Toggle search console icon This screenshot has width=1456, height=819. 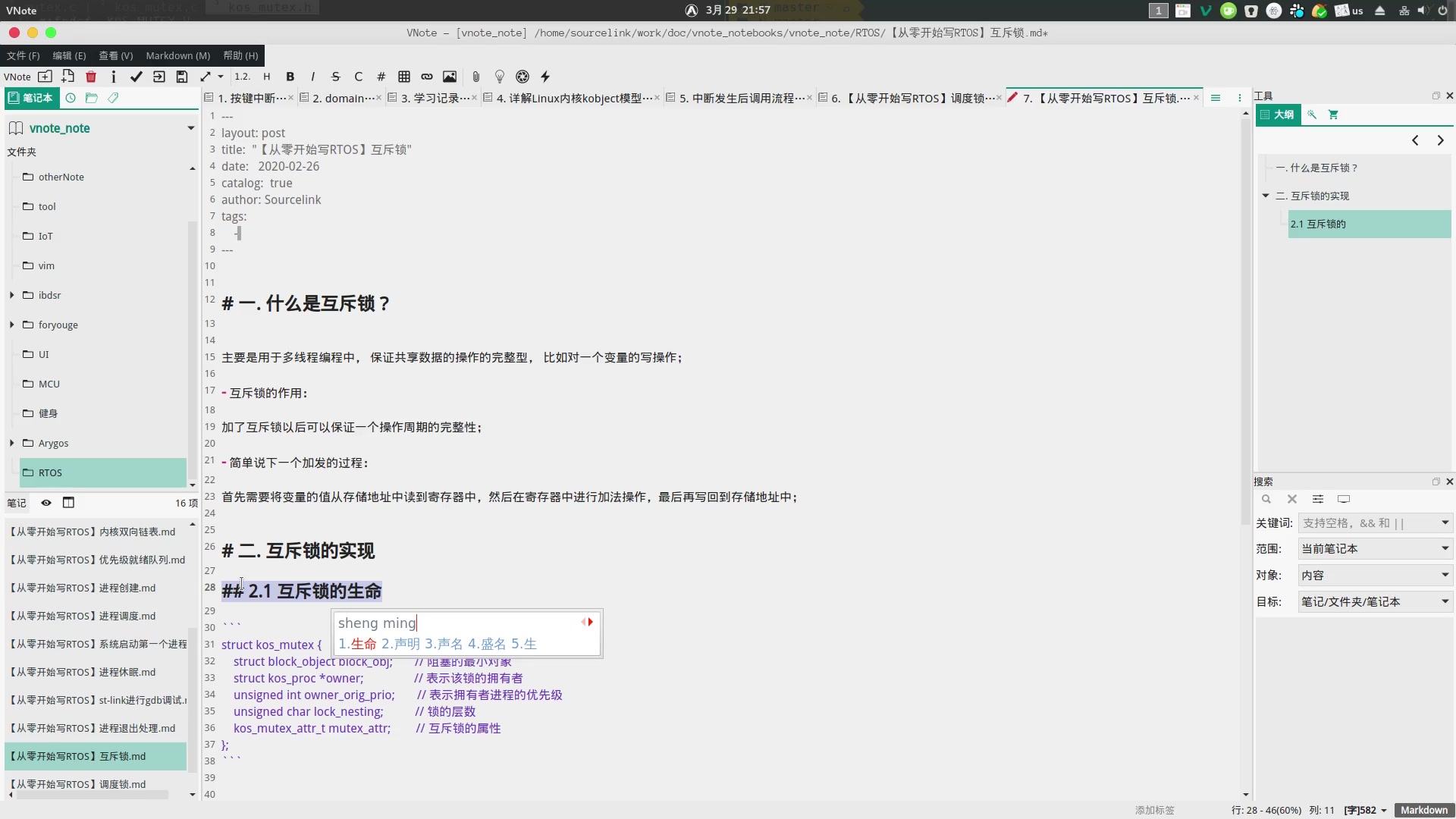click(1344, 499)
